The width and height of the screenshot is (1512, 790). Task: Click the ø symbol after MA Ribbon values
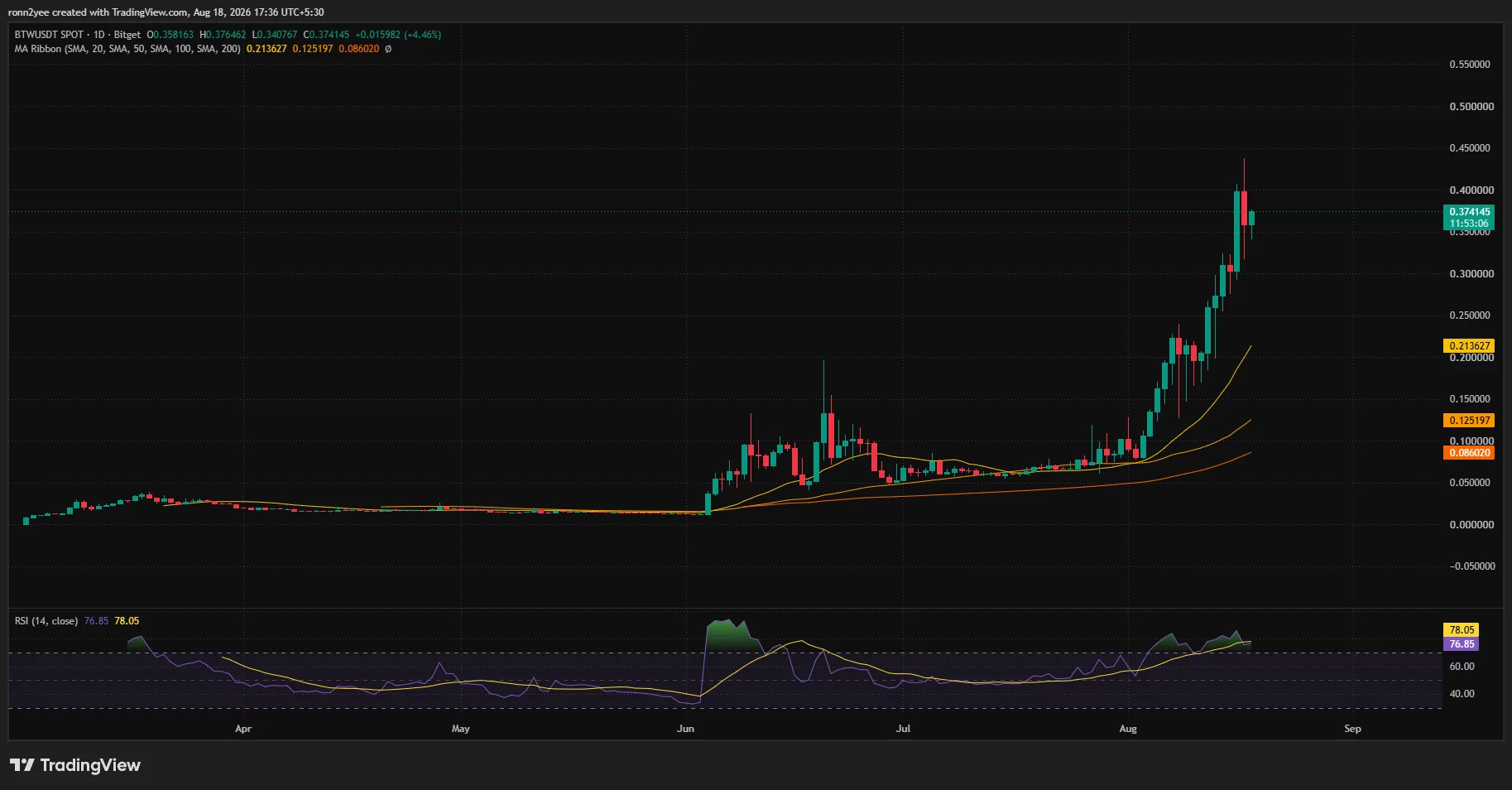[x=388, y=49]
